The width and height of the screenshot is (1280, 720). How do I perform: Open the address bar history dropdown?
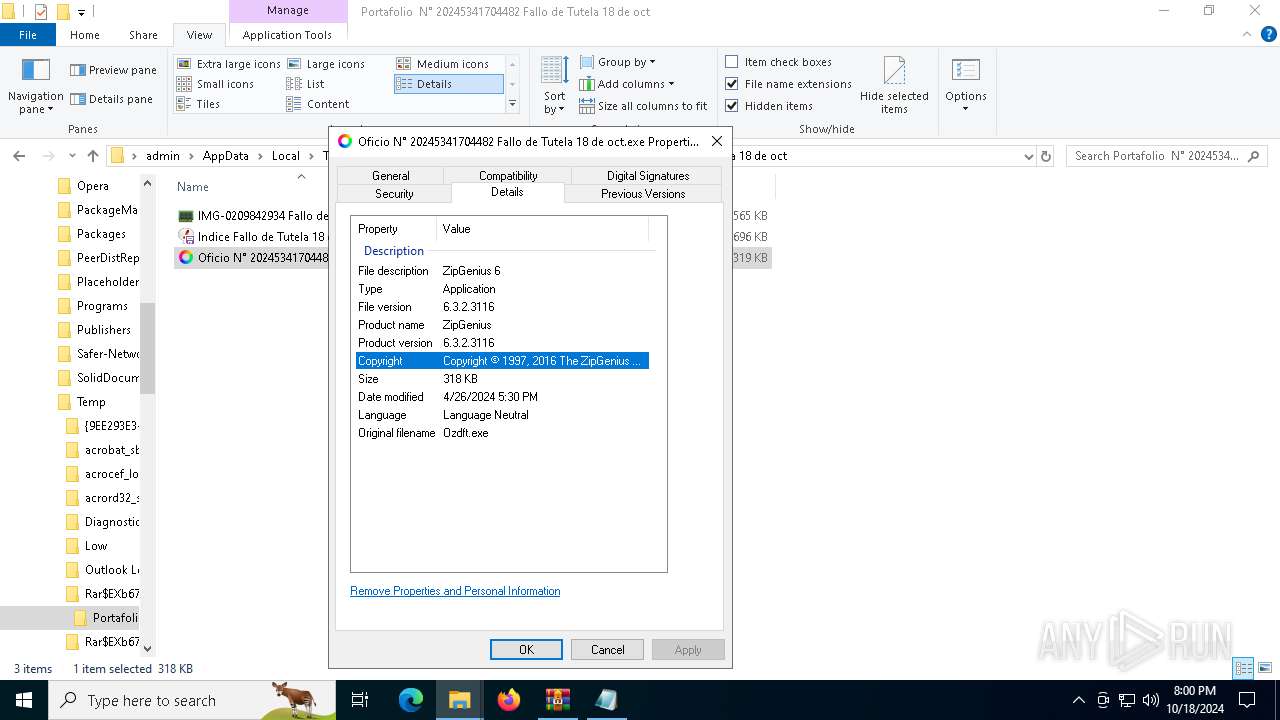click(1028, 156)
